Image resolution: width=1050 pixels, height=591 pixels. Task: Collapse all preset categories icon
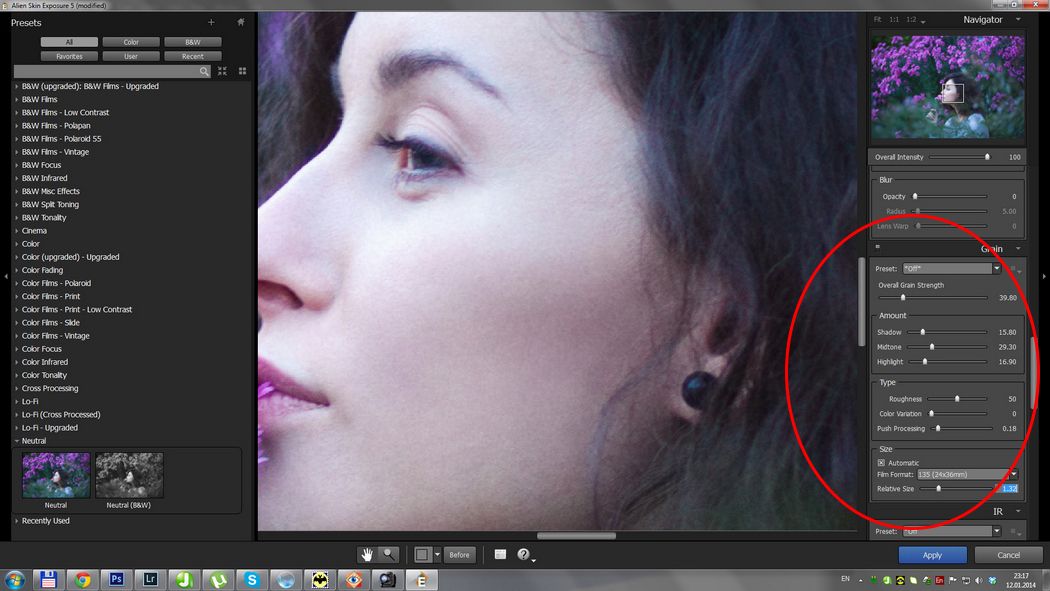[x=222, y=71]
